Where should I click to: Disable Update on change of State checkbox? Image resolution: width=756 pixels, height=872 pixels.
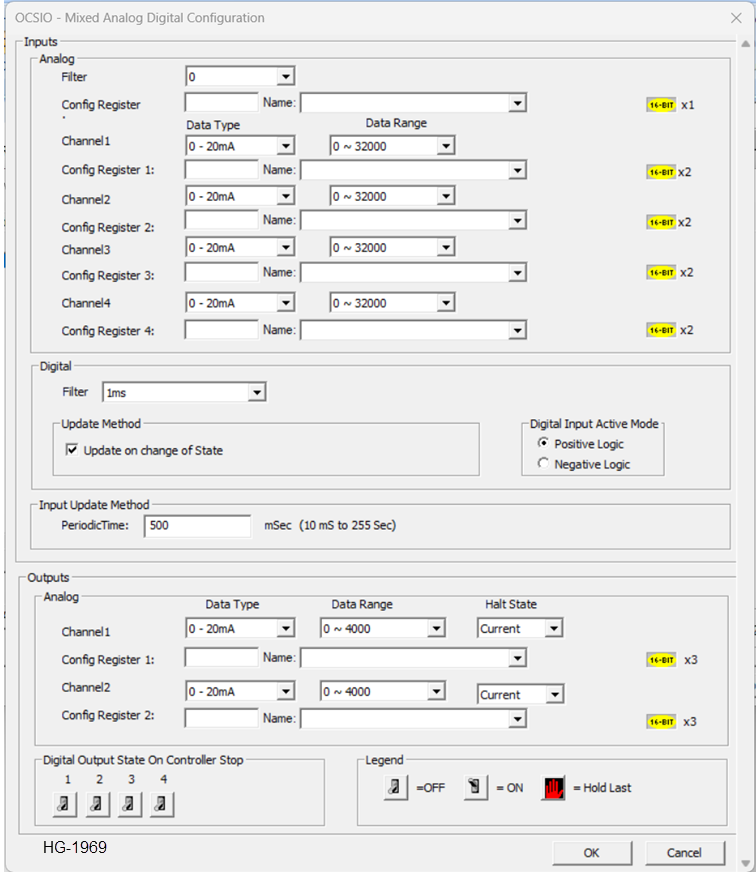point(72,450)
